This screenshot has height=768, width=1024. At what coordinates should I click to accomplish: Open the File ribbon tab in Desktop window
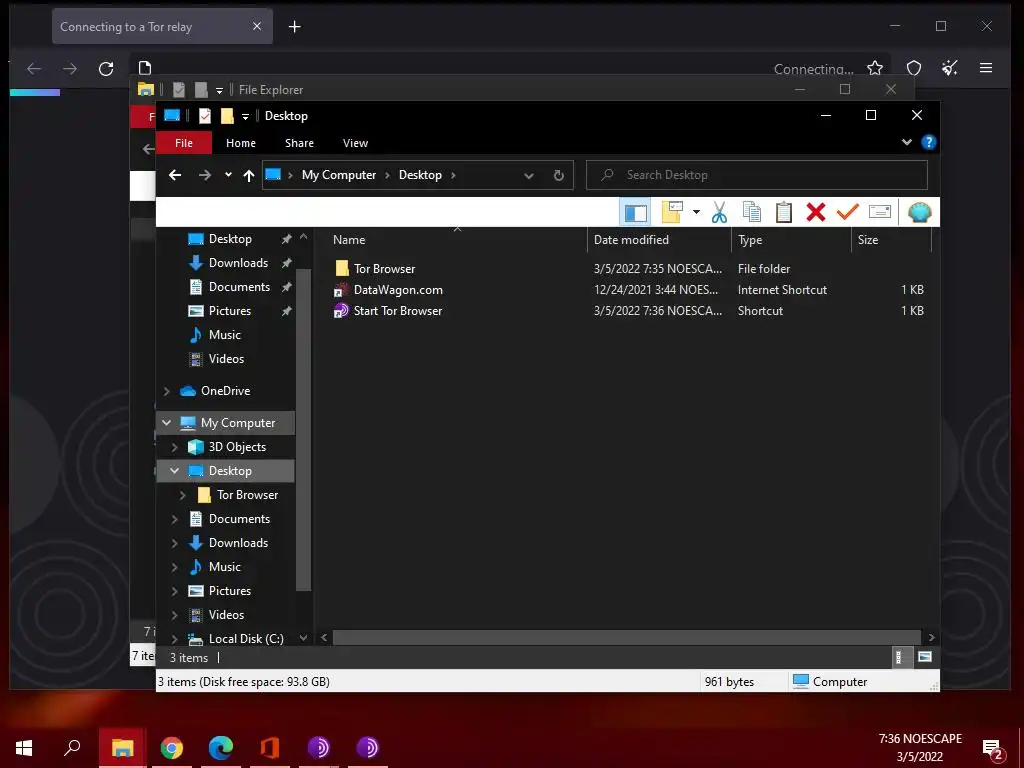(184, 143)
